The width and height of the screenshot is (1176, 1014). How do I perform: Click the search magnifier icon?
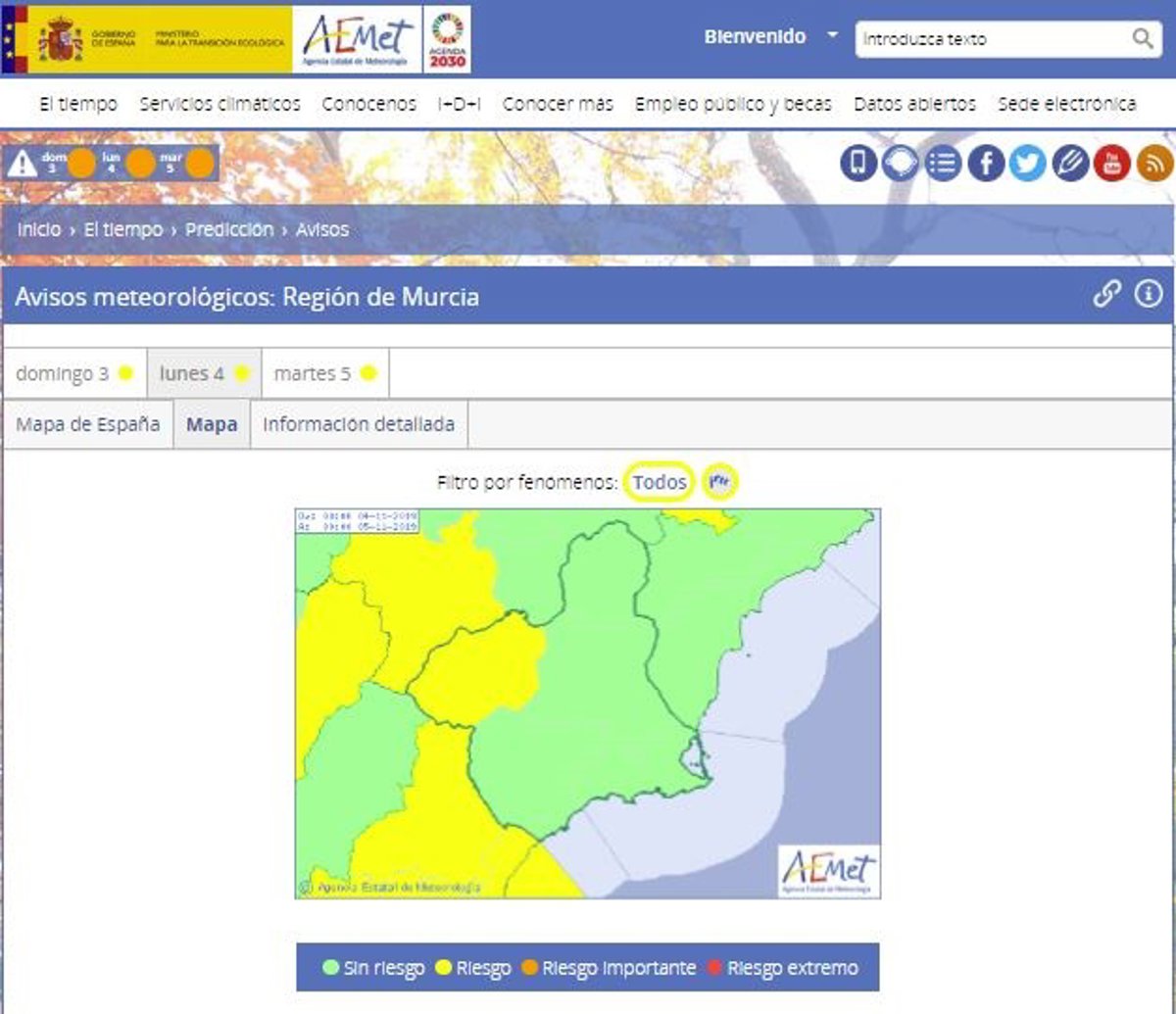(x=1143, y=39)
